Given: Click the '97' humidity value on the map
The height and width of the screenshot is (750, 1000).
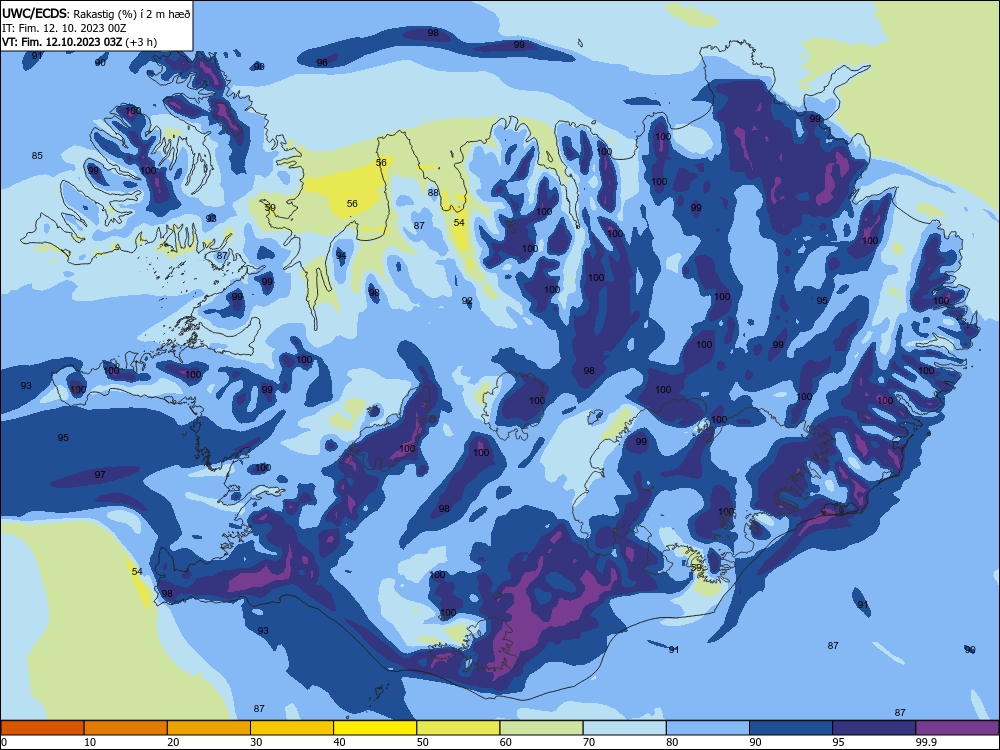Looking at the screenshot, I should pyautogui.click(x=100, y=474).
